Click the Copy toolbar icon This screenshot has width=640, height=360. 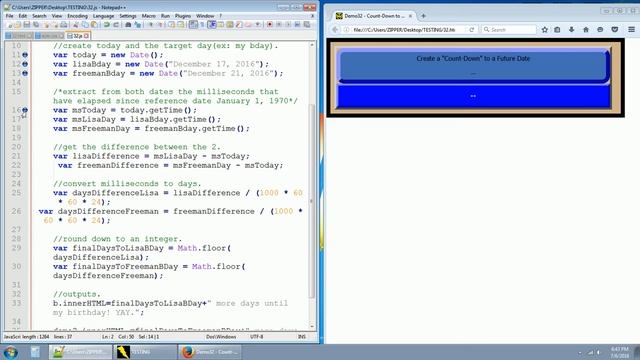[x=85, y=25]
